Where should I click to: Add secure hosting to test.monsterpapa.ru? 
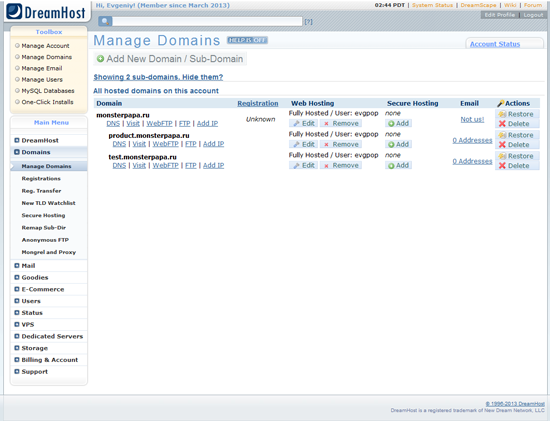click(x=398, y=166)
